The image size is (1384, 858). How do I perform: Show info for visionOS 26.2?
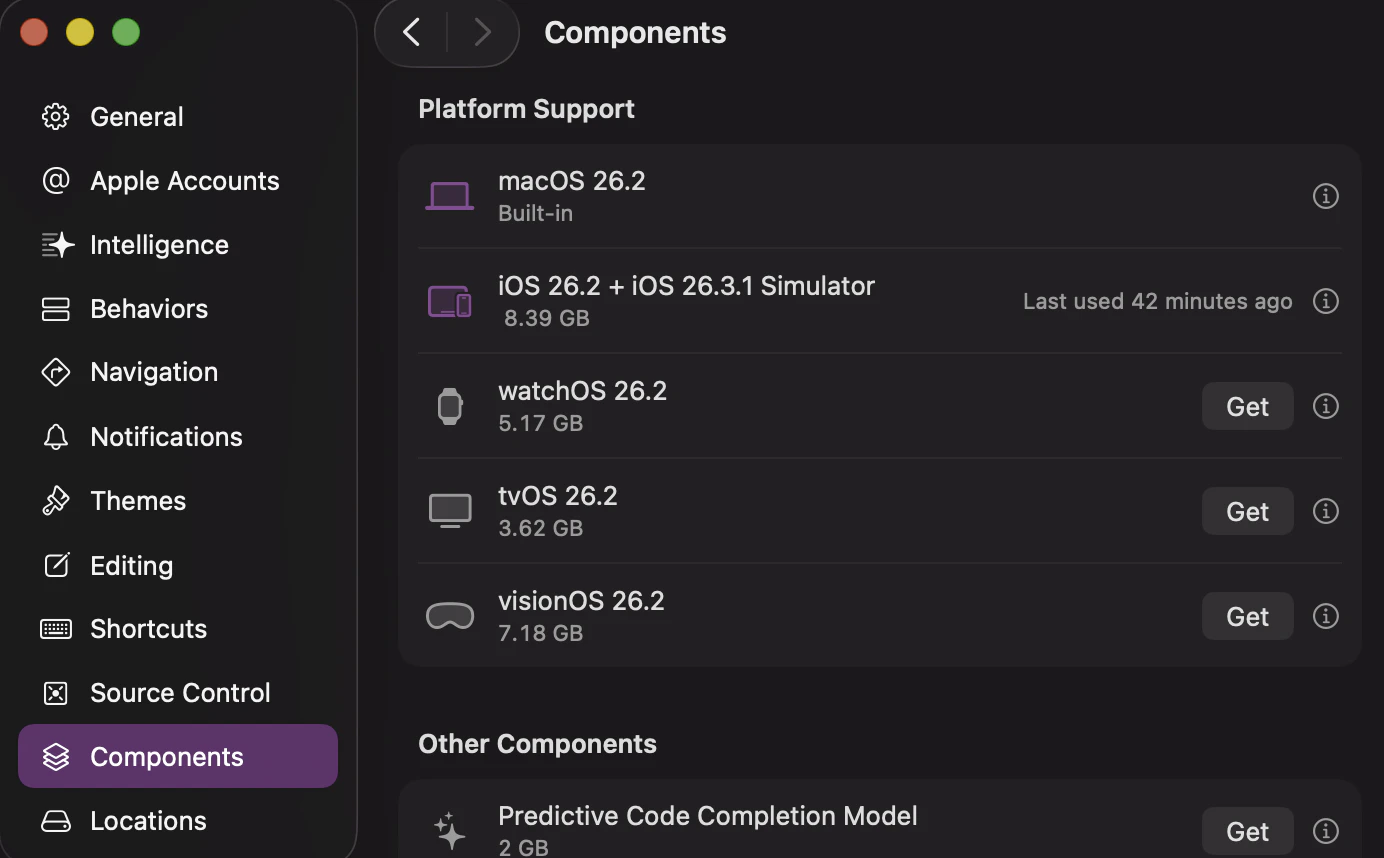[x=1326, y=616]
